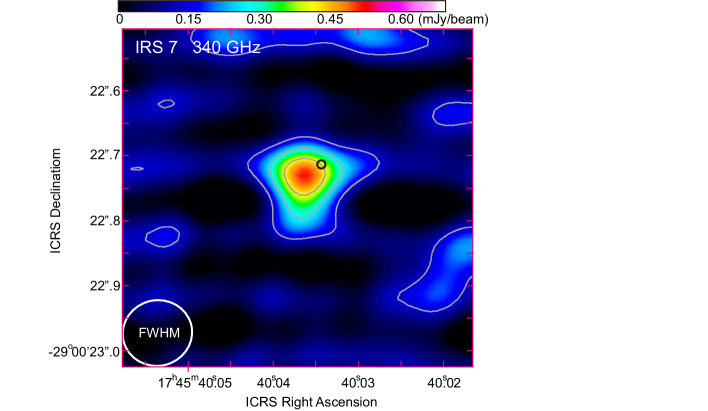Click the 'ICRS Declinatiom' axis label

(x=55, y=201)
